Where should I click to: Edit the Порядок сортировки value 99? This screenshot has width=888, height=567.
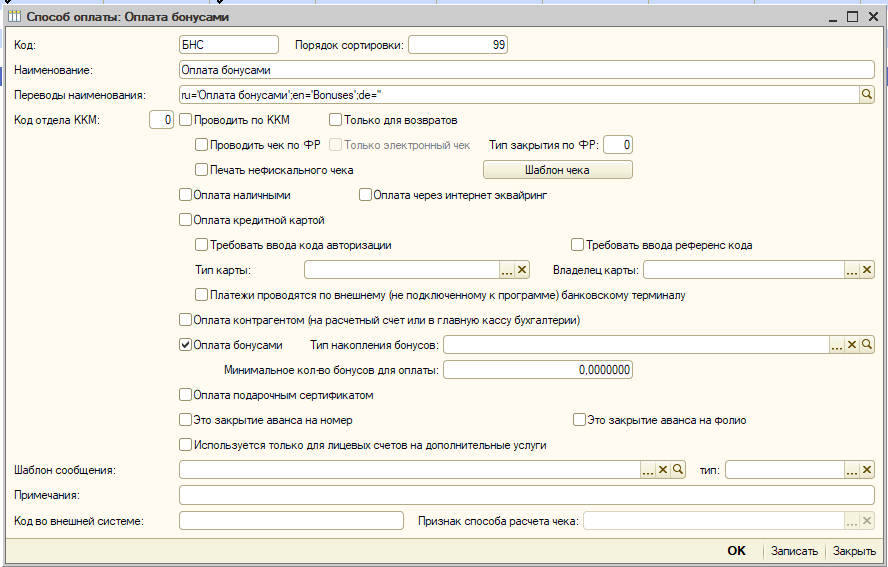point(458,45)
